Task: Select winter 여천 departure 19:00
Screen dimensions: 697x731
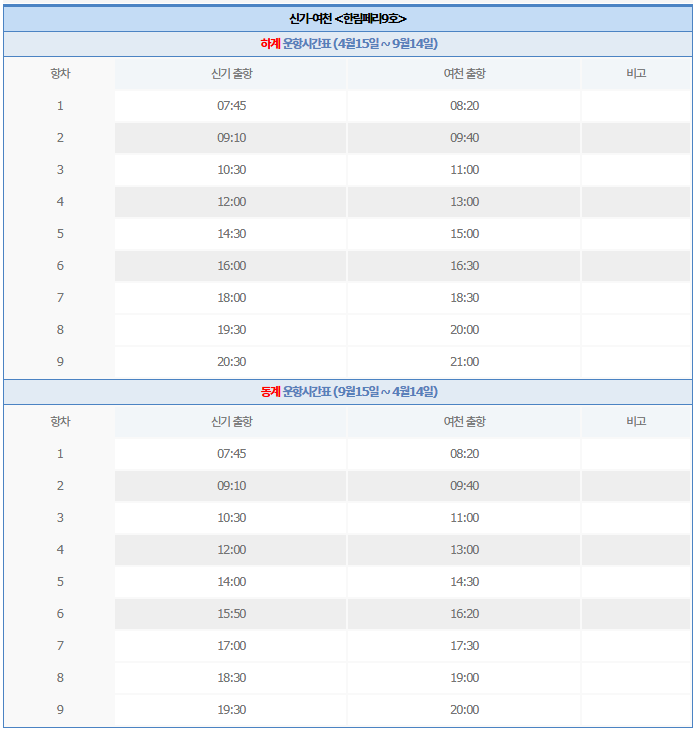Action: point(464,678)
